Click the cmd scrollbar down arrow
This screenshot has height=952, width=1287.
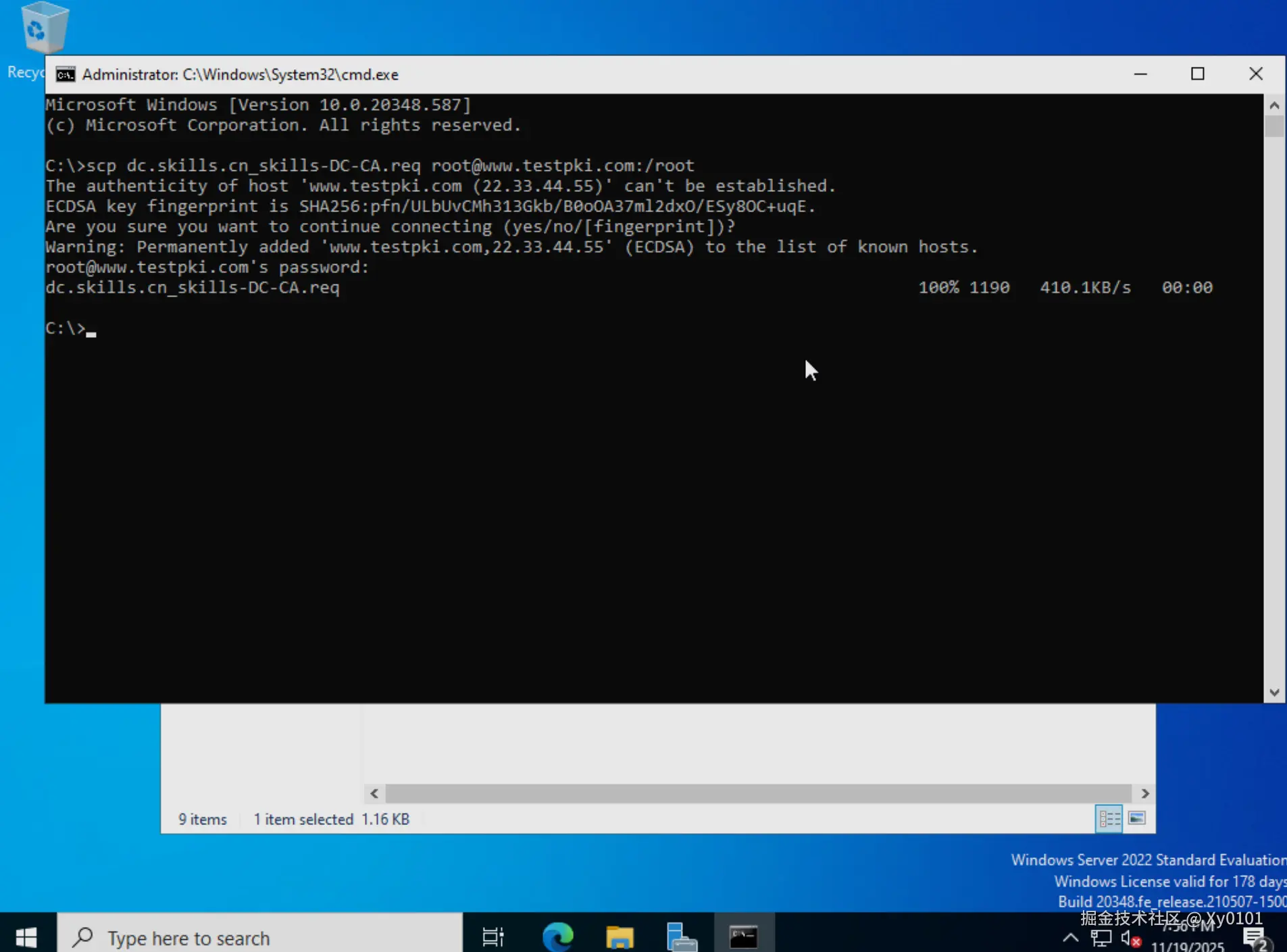coord(1274,693)
